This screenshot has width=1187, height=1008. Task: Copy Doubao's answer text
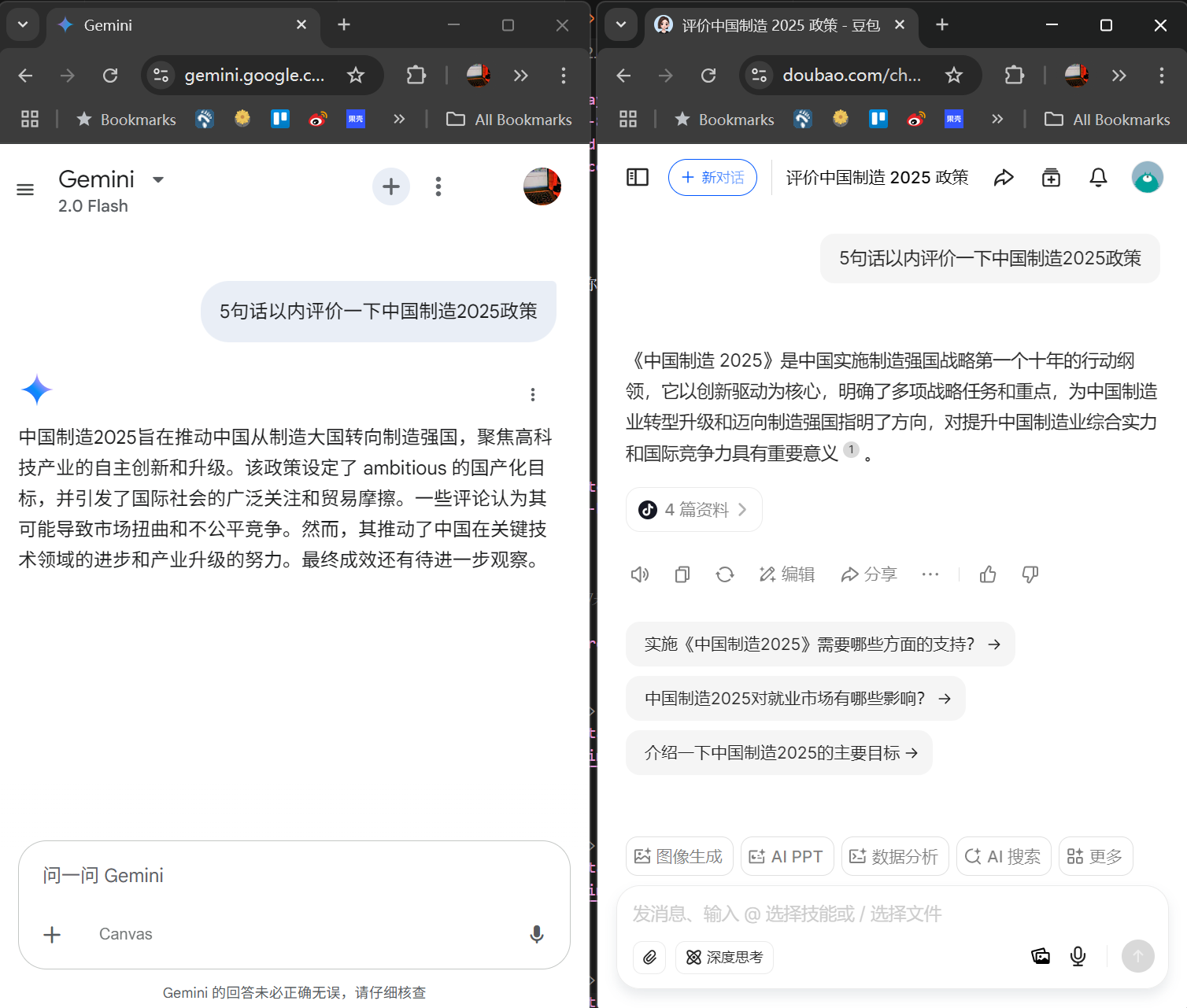coord(682,574)
